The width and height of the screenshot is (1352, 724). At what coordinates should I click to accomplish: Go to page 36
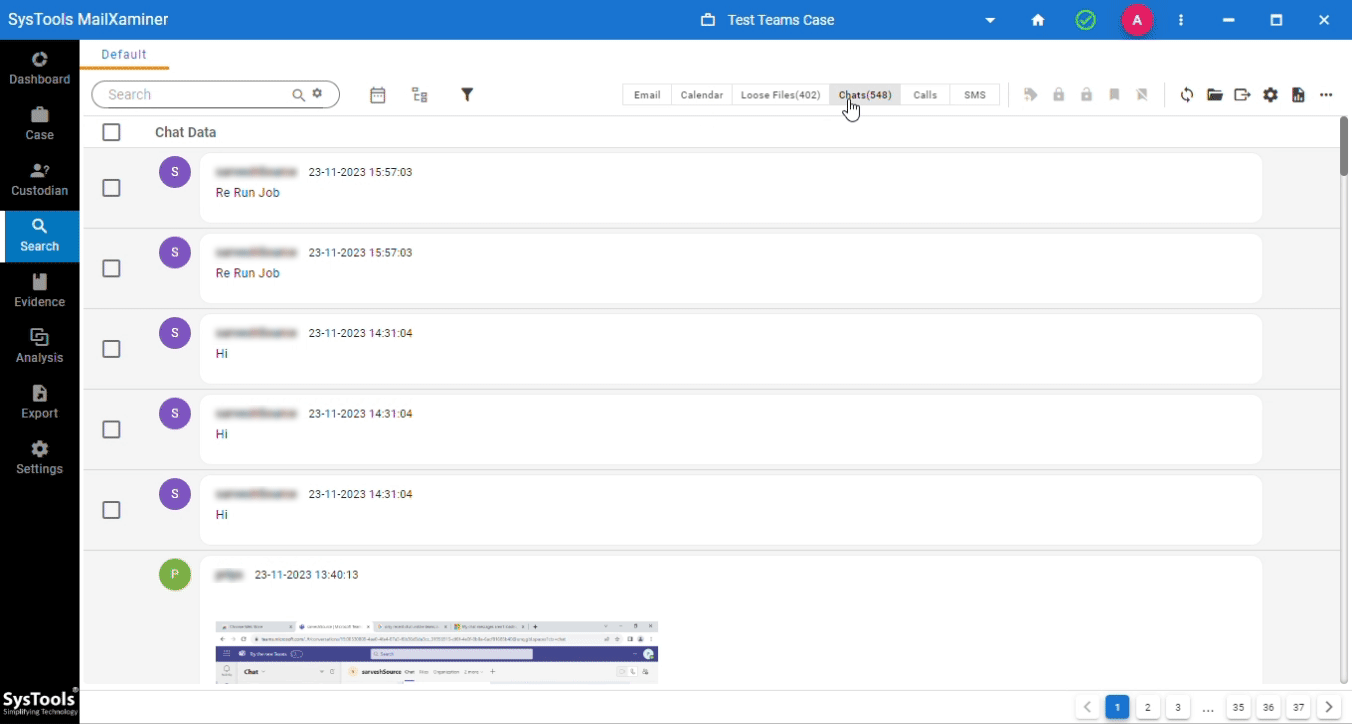[1268, 707]
